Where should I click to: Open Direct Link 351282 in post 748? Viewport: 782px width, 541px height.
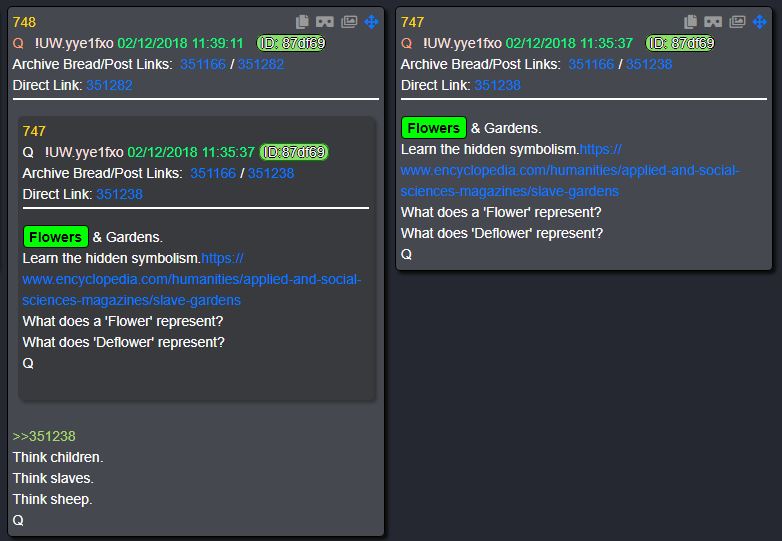(109, 85)
